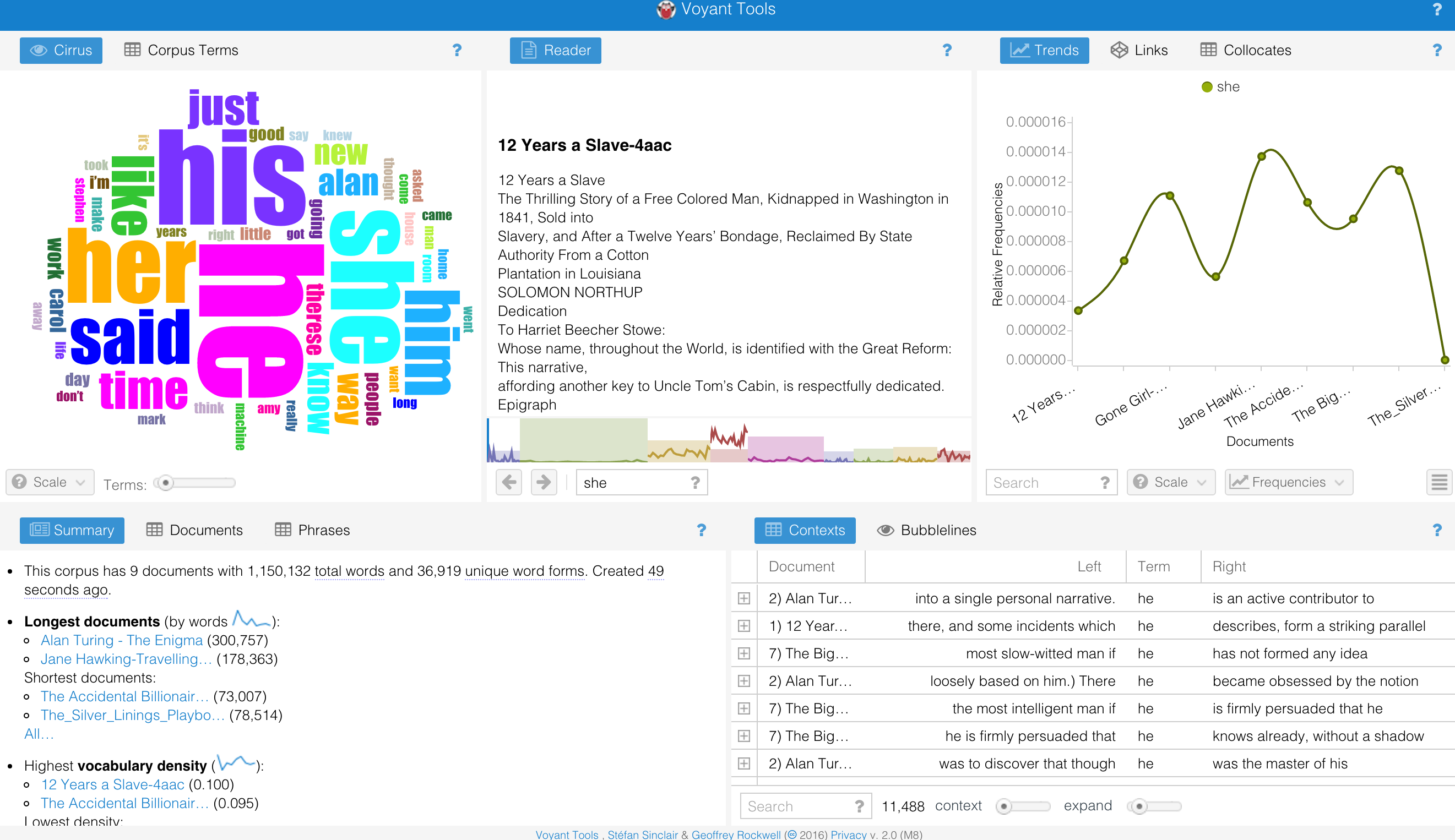Viewport: 1455px width, 840px height.
Task: Open Trends panel help question mark
Action: [1436, 50]
